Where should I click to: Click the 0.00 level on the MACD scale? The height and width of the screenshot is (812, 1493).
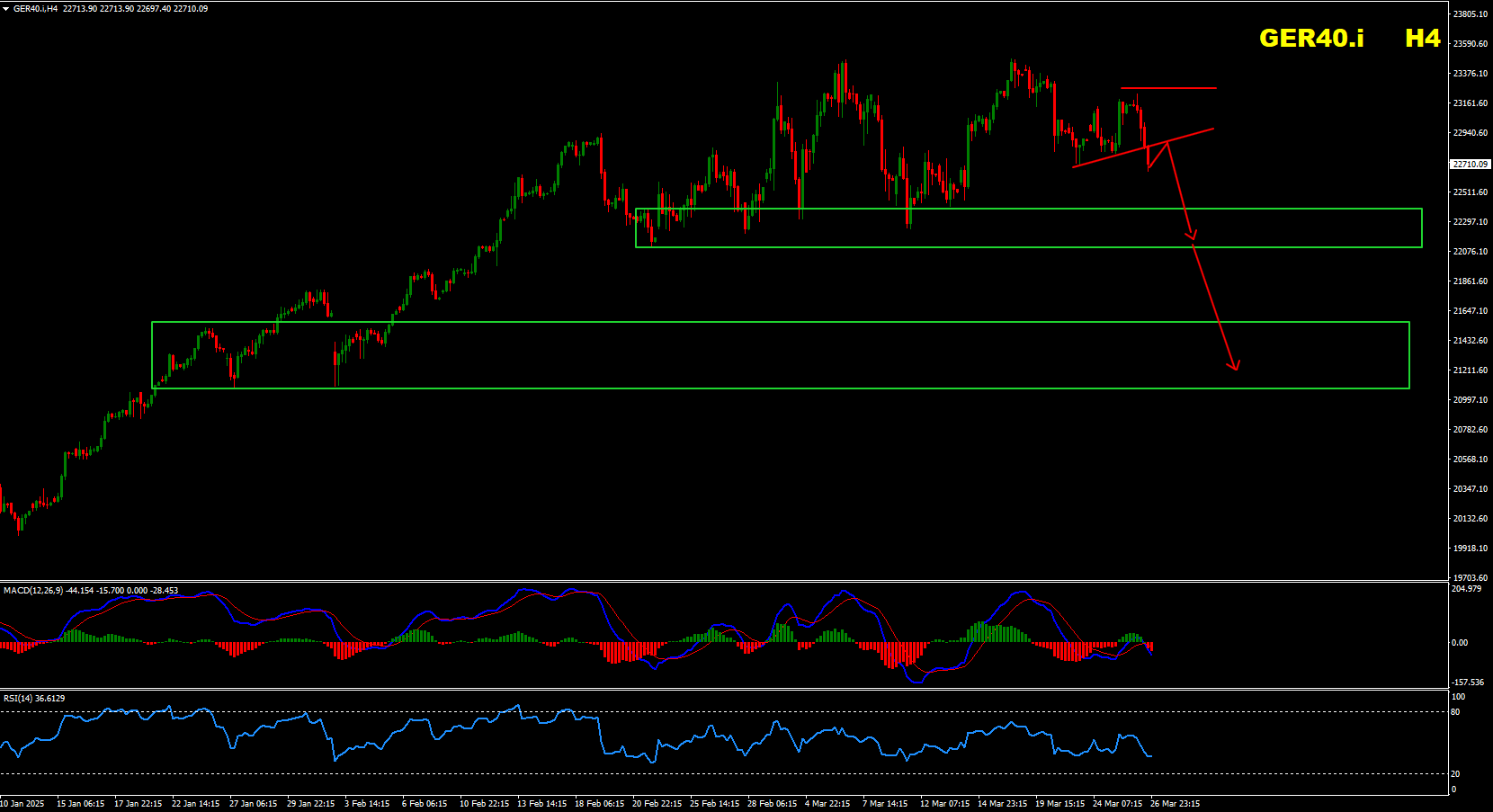(1460, 643)
